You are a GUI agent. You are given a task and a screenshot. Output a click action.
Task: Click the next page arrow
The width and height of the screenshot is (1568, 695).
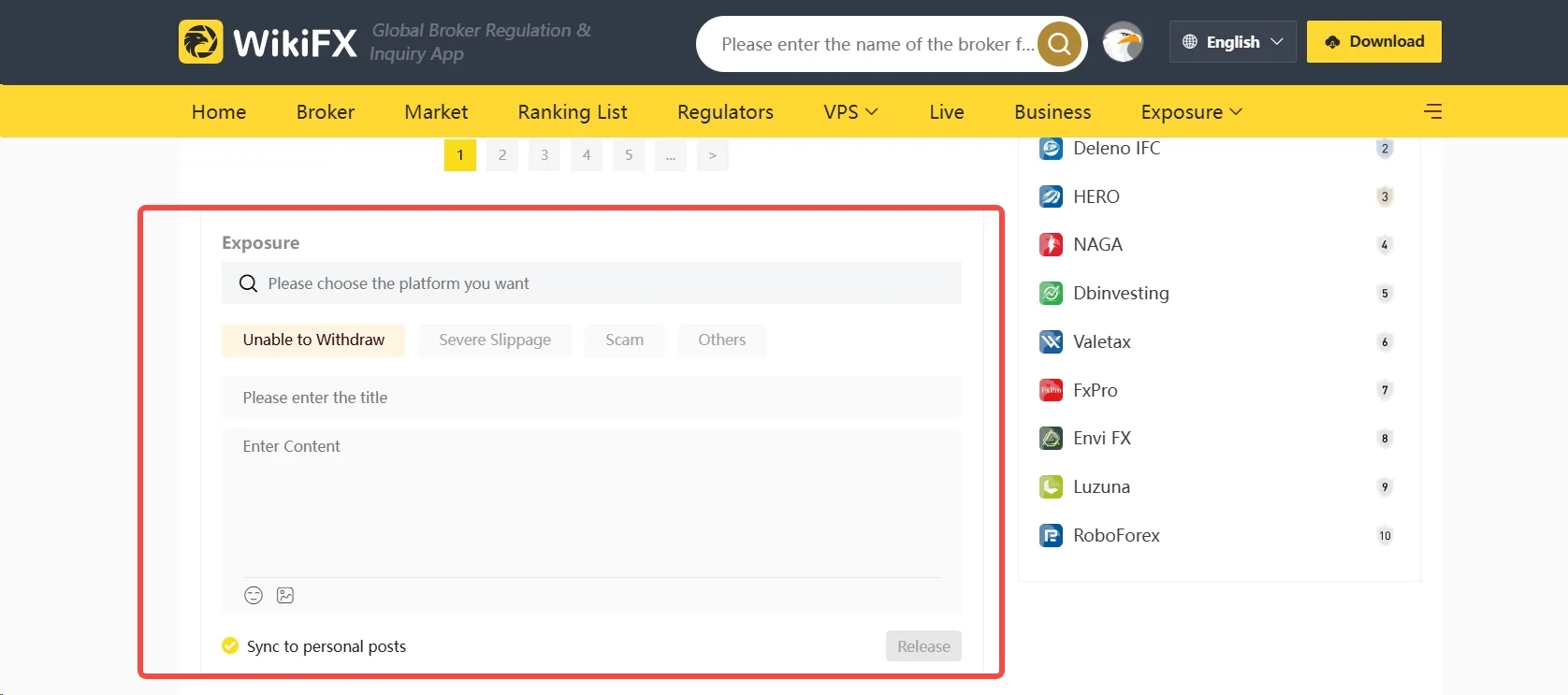pos(713,155)
